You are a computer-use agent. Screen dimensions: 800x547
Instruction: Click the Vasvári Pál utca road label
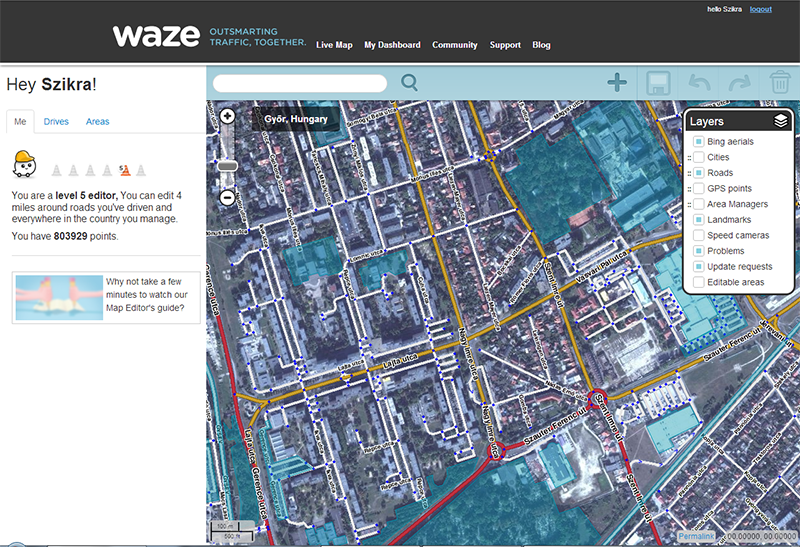(602, 267)
